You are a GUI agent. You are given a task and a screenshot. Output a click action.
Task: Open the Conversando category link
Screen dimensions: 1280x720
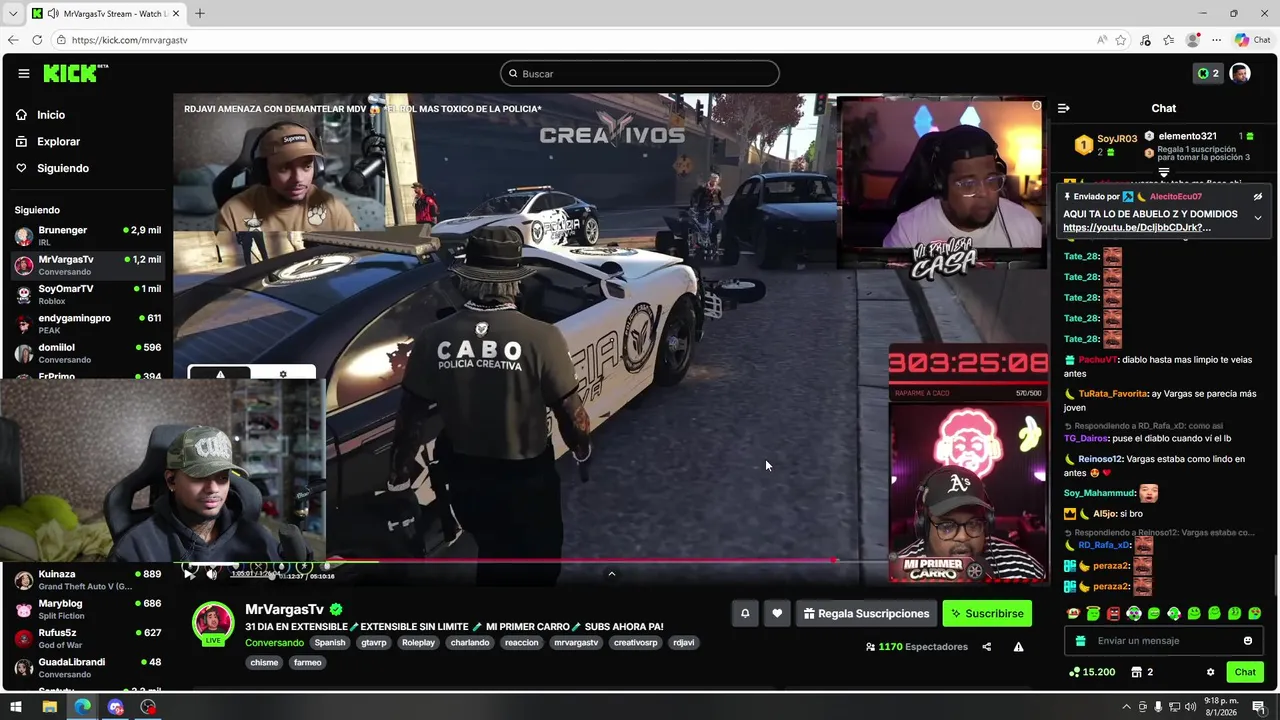click(x=275, y=643)
